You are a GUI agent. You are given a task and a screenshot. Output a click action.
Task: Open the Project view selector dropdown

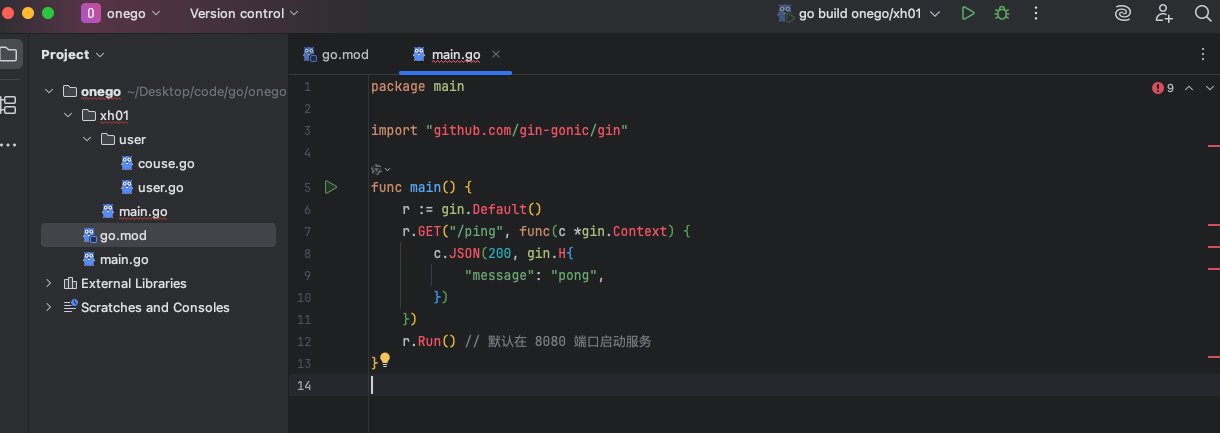pos(73,54)
